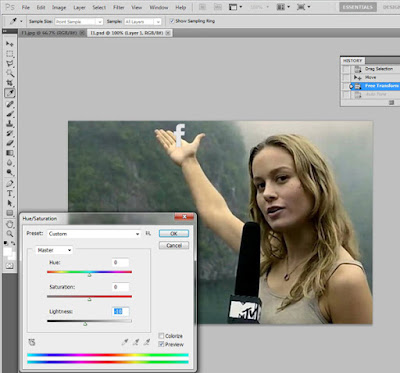The height and width of the screenshot is (373, 400).
Task: Open the Sample Size dropdown
Action: [79, 22]
